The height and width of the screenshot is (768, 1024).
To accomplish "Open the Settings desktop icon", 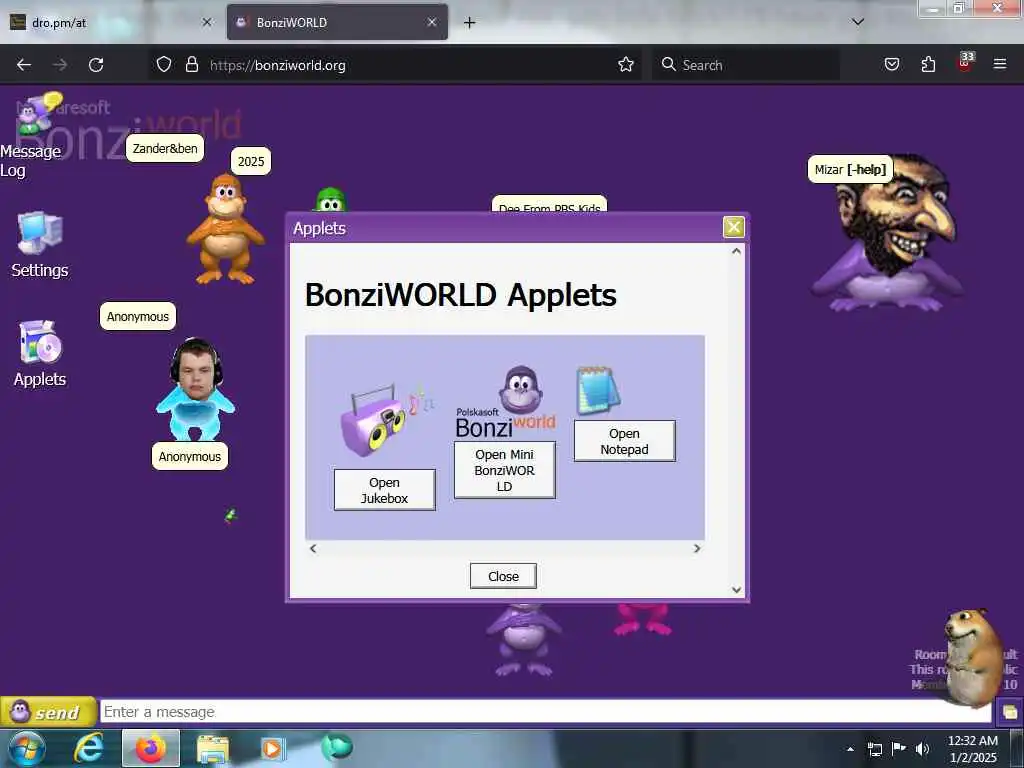I will (x=39, y=245).
